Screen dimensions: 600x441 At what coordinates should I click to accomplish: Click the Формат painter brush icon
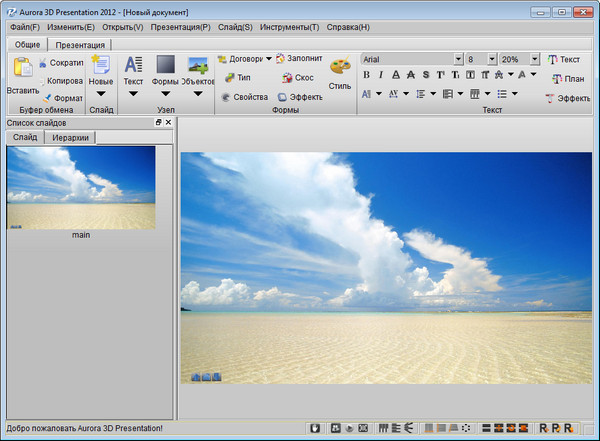click(x=46, y=98)
